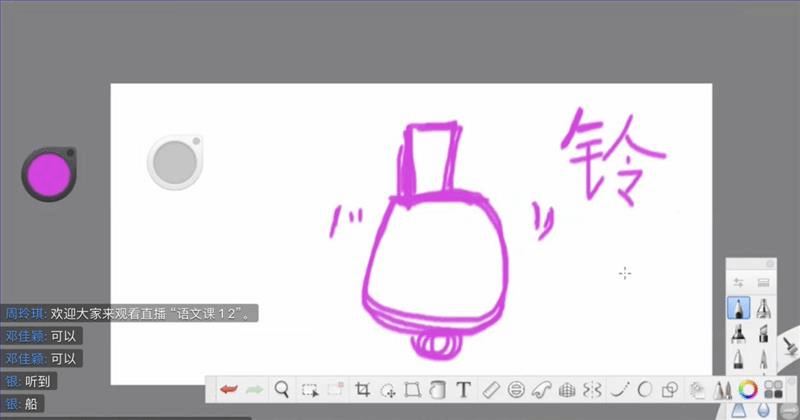Toggle the Color Editor wheel

click(x=748, y=389)
